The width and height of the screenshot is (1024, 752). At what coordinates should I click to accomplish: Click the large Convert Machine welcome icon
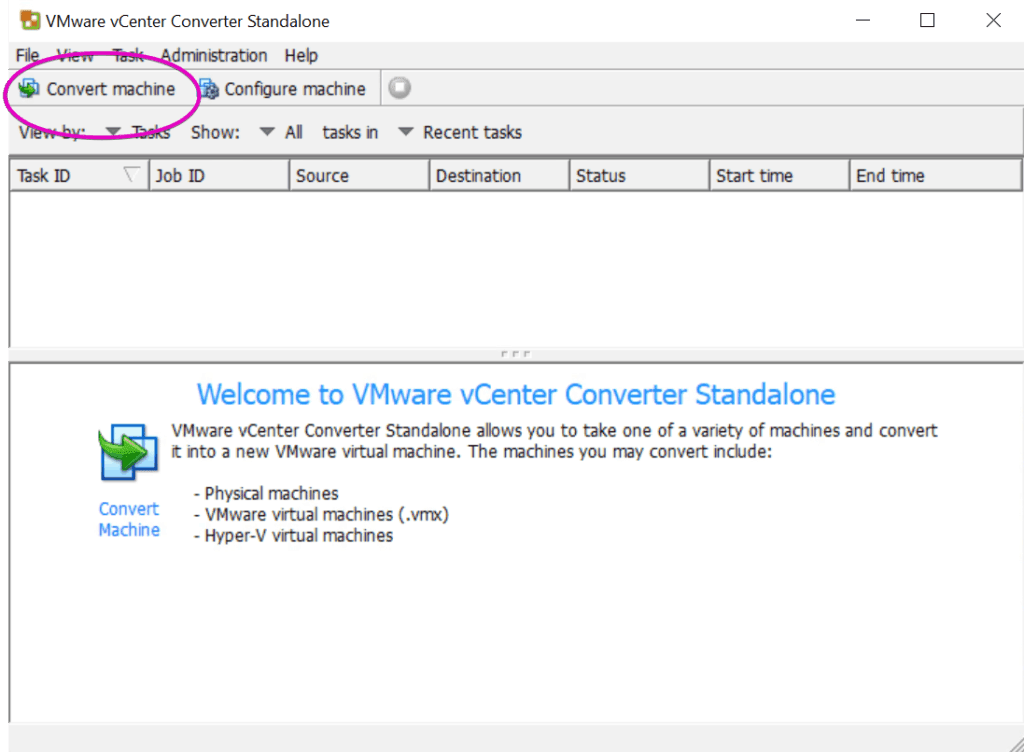(x=129, y=452)
